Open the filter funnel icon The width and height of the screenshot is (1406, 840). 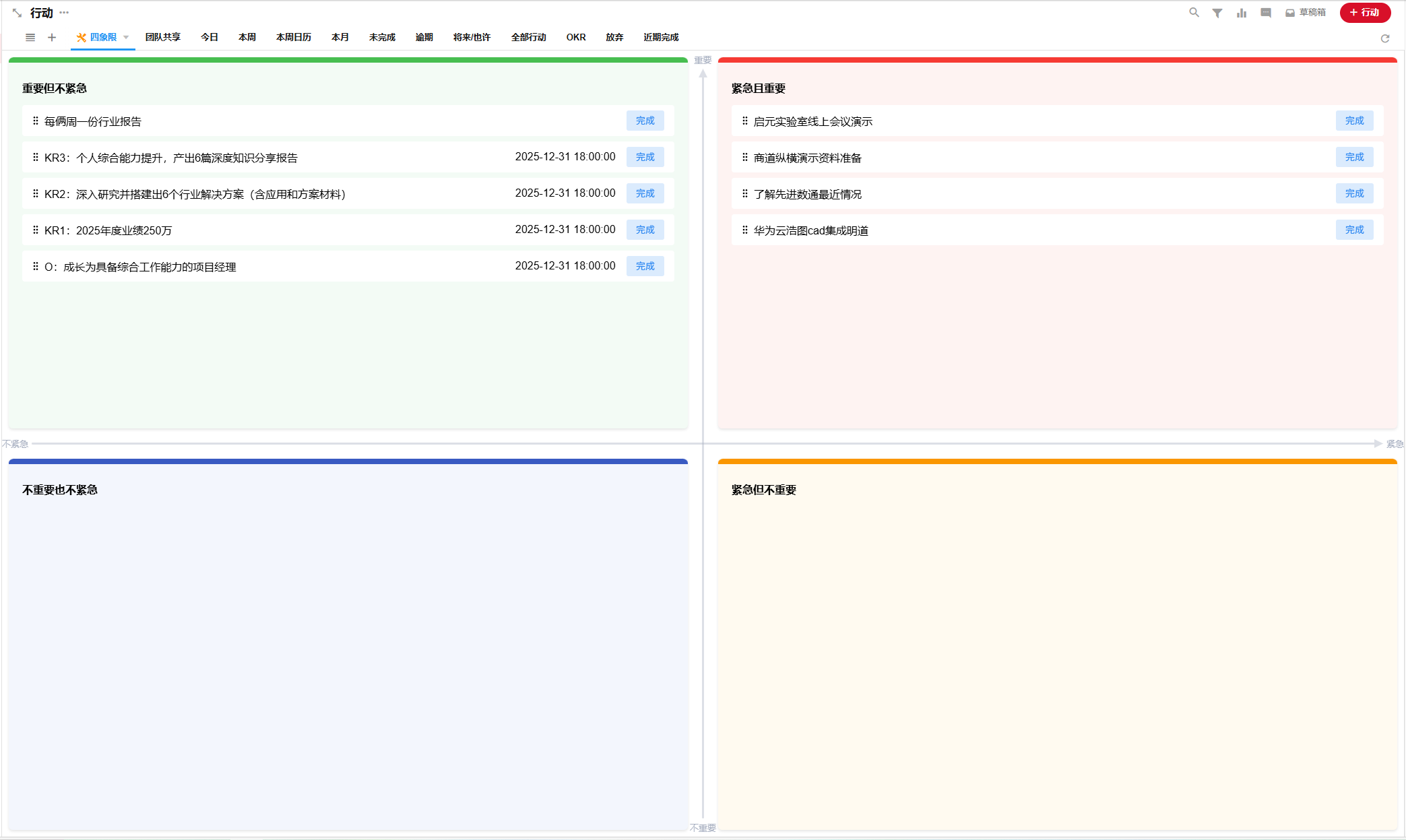coord(1217,13)
